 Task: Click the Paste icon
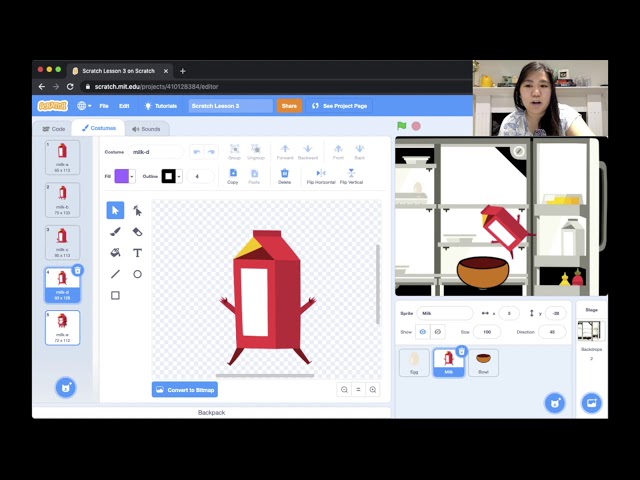tap(254, 176)
